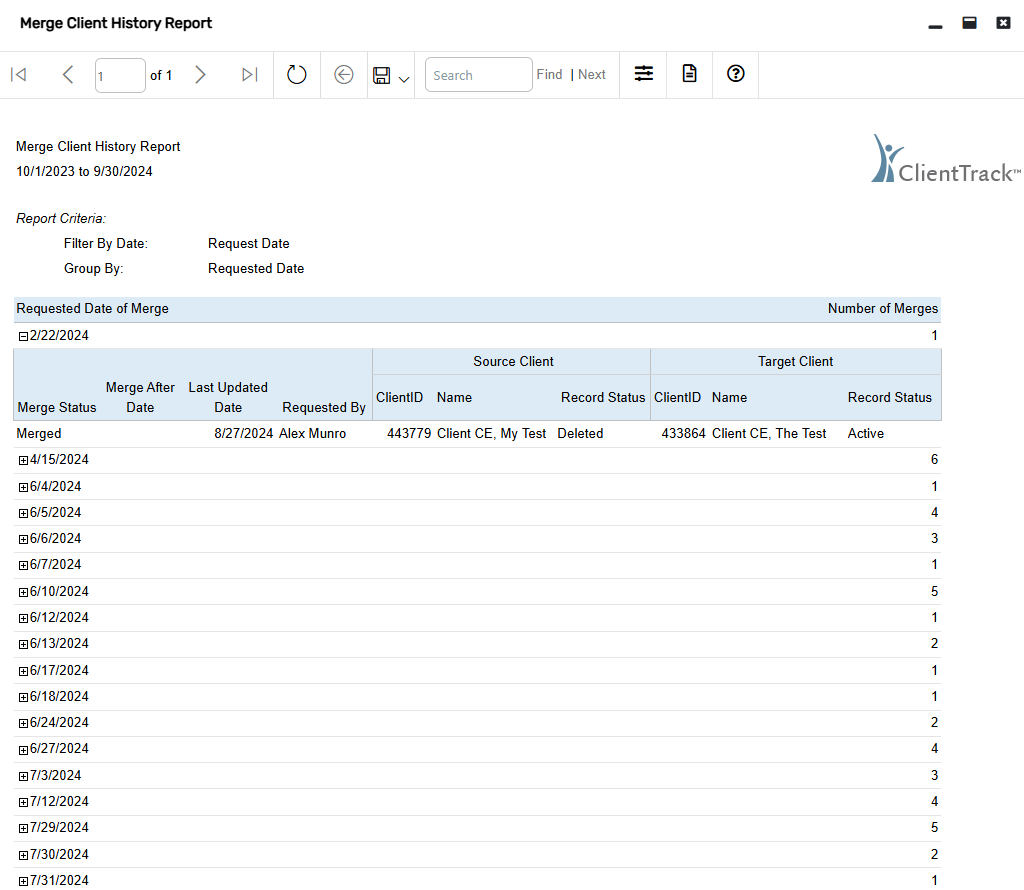Screen dimensions: 1024x890
Task: Expand the 6/27/2024 merge group
Action: (x=22, y=748)
